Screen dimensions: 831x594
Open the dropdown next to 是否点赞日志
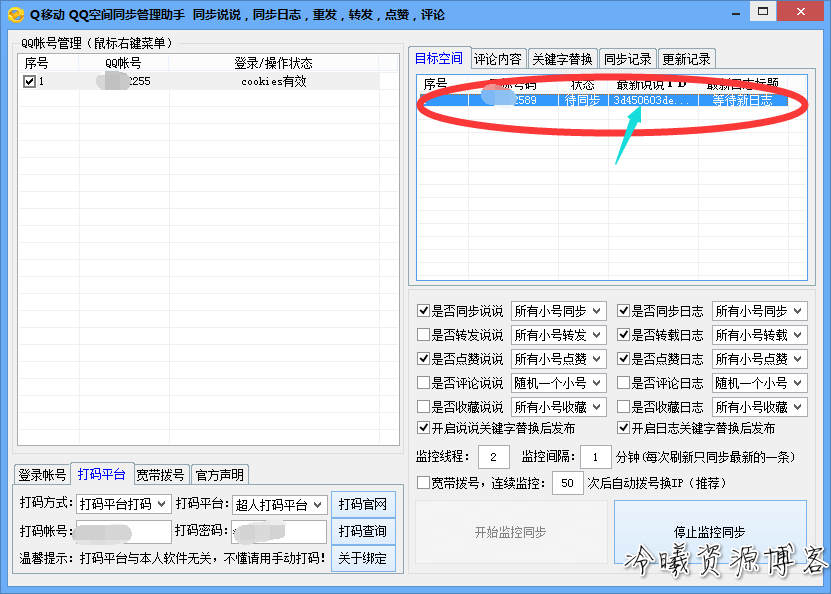pyautogui.click(x=759, y=359)
